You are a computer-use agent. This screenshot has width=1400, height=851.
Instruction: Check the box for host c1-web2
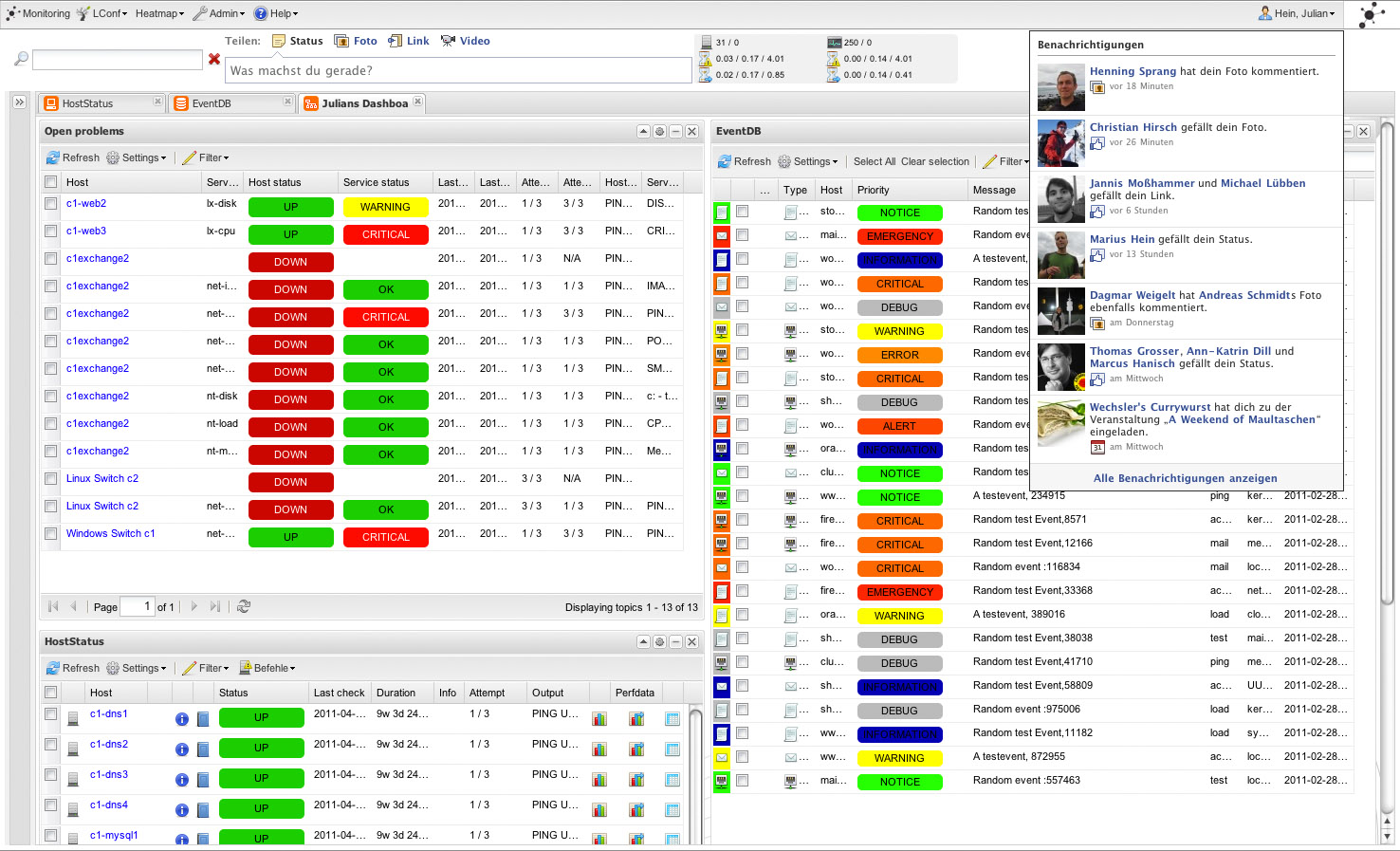point(51,203)
